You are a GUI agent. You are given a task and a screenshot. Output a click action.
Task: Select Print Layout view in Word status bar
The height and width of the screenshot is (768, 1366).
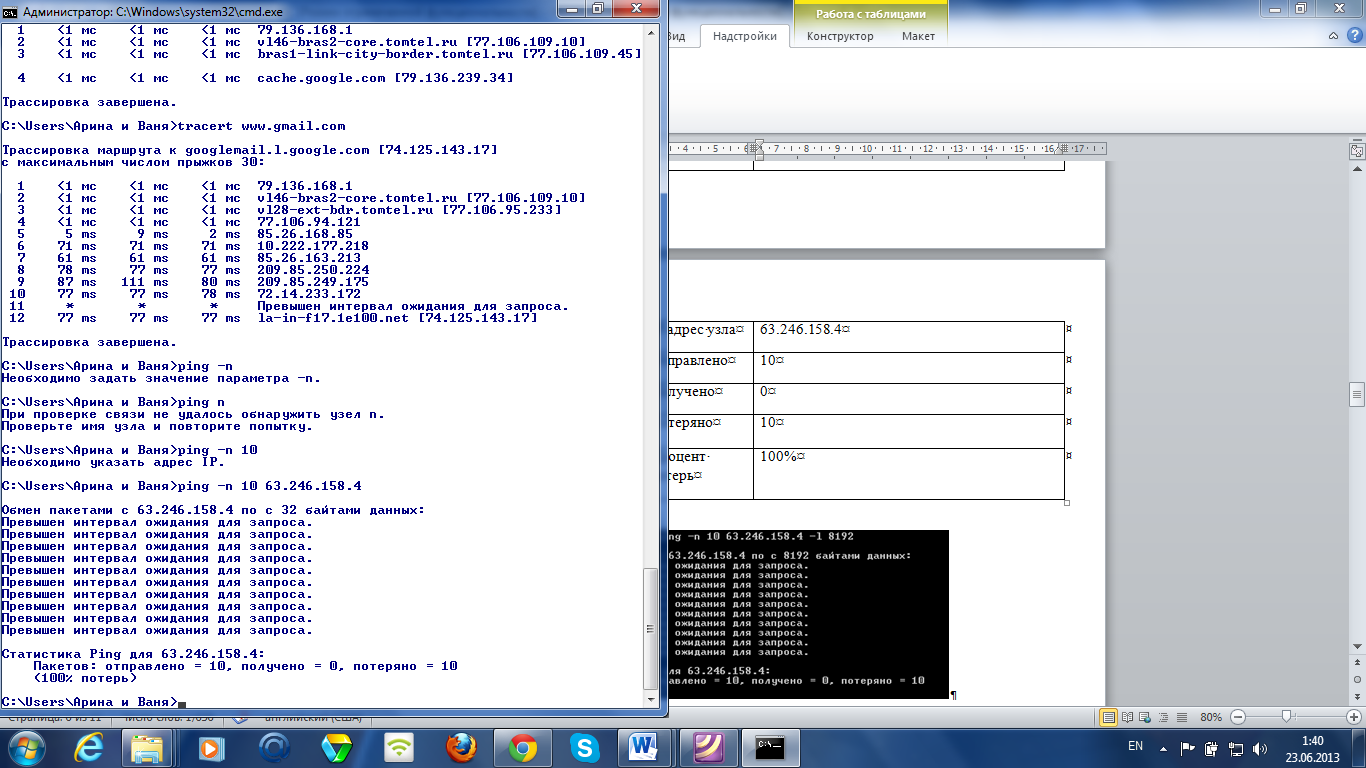[x=1108, y=717]
